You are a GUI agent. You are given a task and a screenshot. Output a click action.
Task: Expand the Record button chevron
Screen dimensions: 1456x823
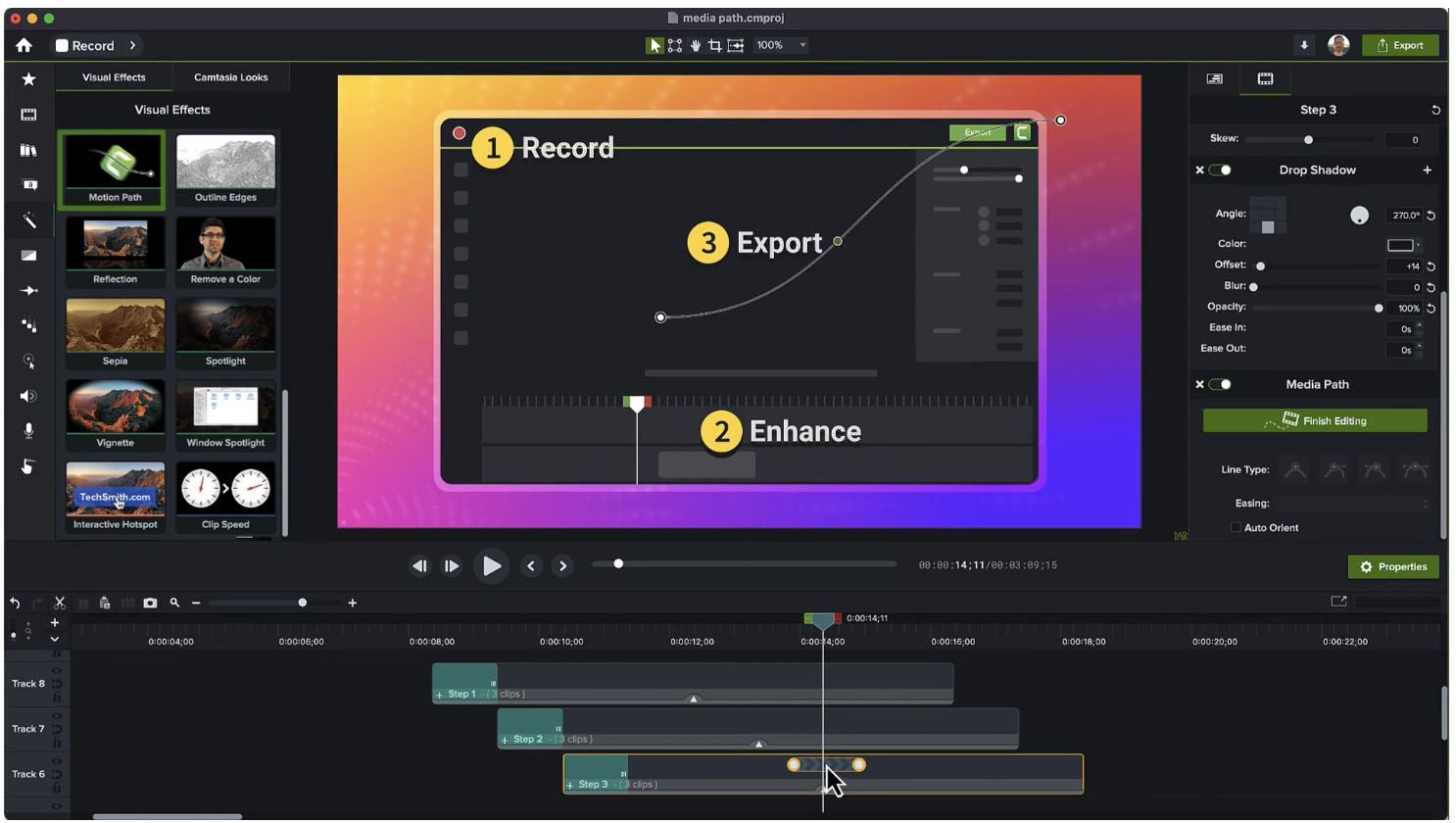(x=132, y=45)
